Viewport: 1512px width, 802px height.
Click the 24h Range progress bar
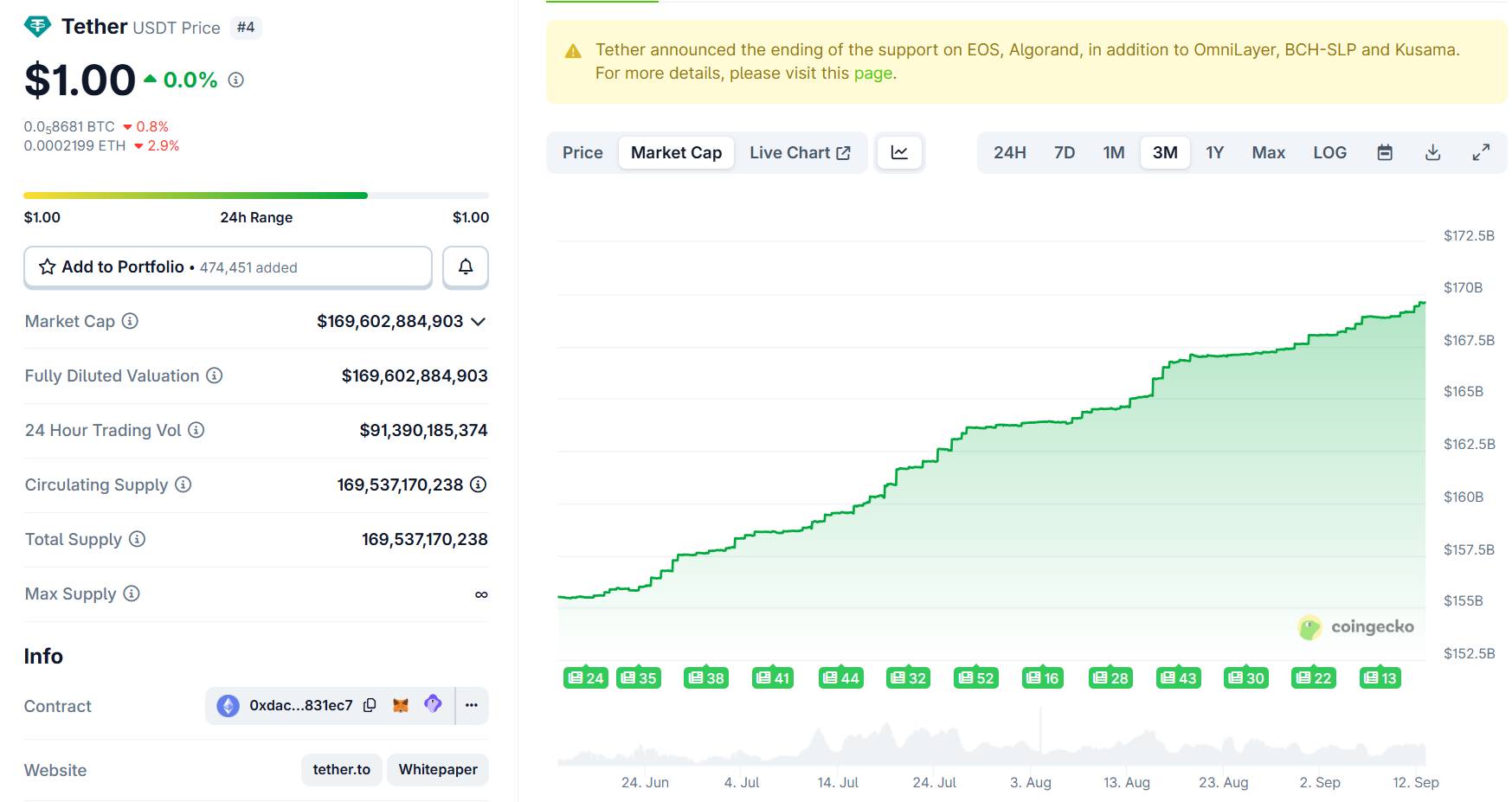click(256, 196)
